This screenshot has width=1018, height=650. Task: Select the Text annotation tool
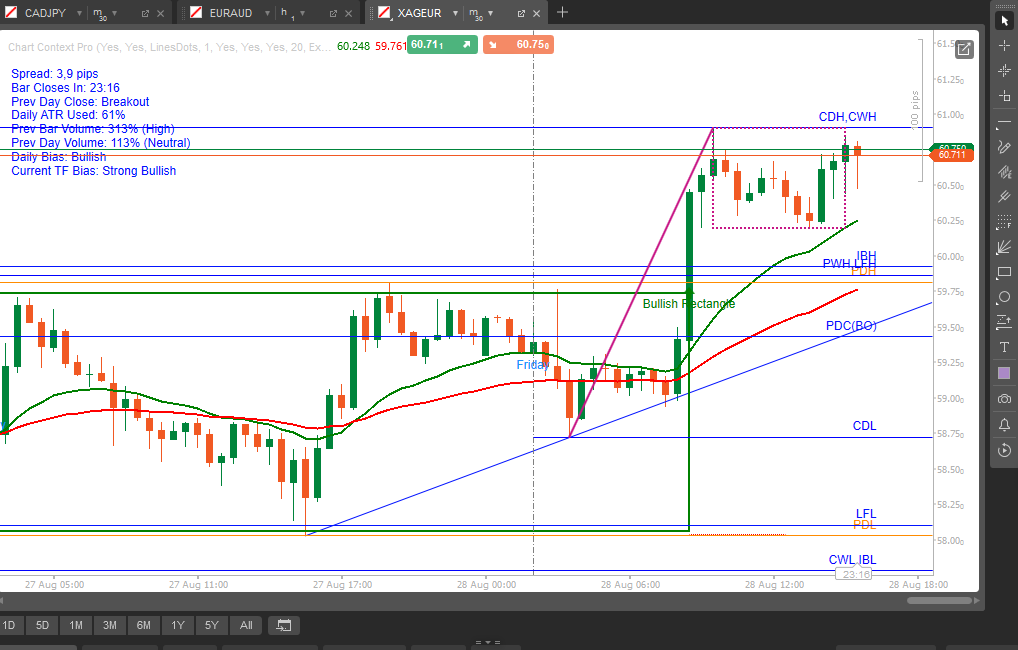(1004, 347)
